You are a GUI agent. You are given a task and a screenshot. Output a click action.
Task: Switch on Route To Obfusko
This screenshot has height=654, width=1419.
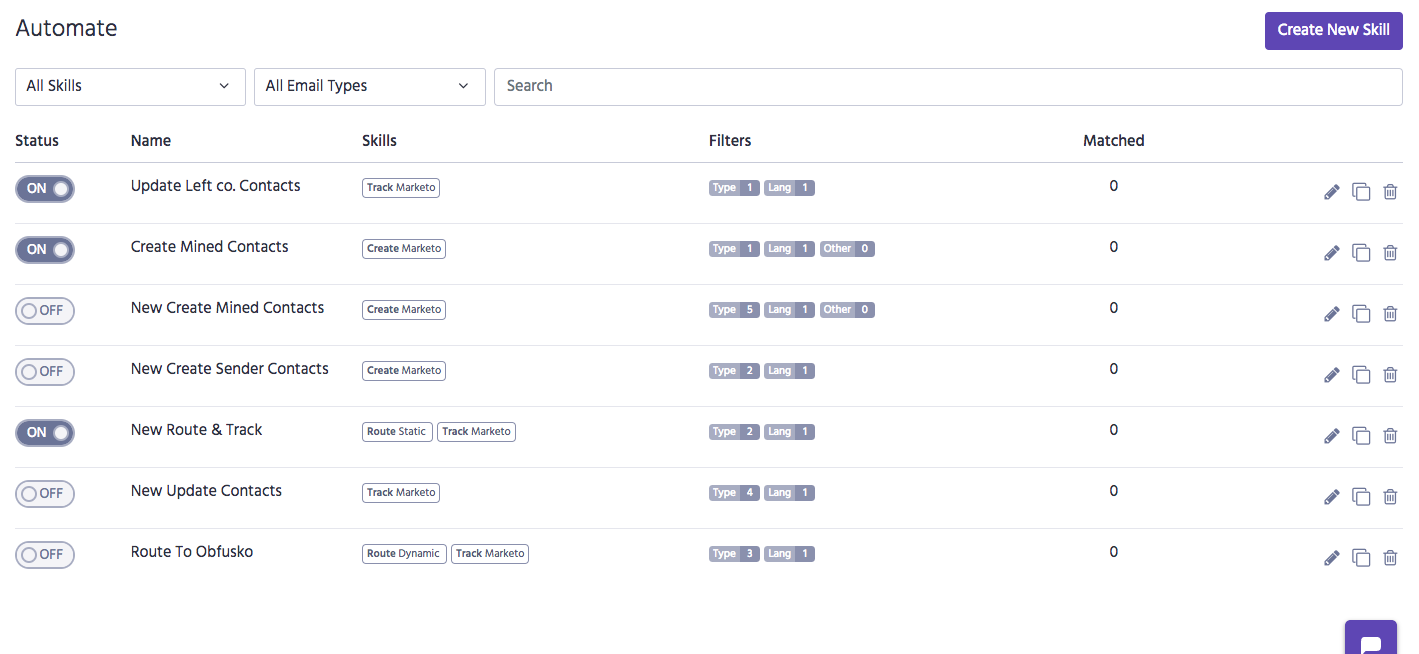coord(45,554)
